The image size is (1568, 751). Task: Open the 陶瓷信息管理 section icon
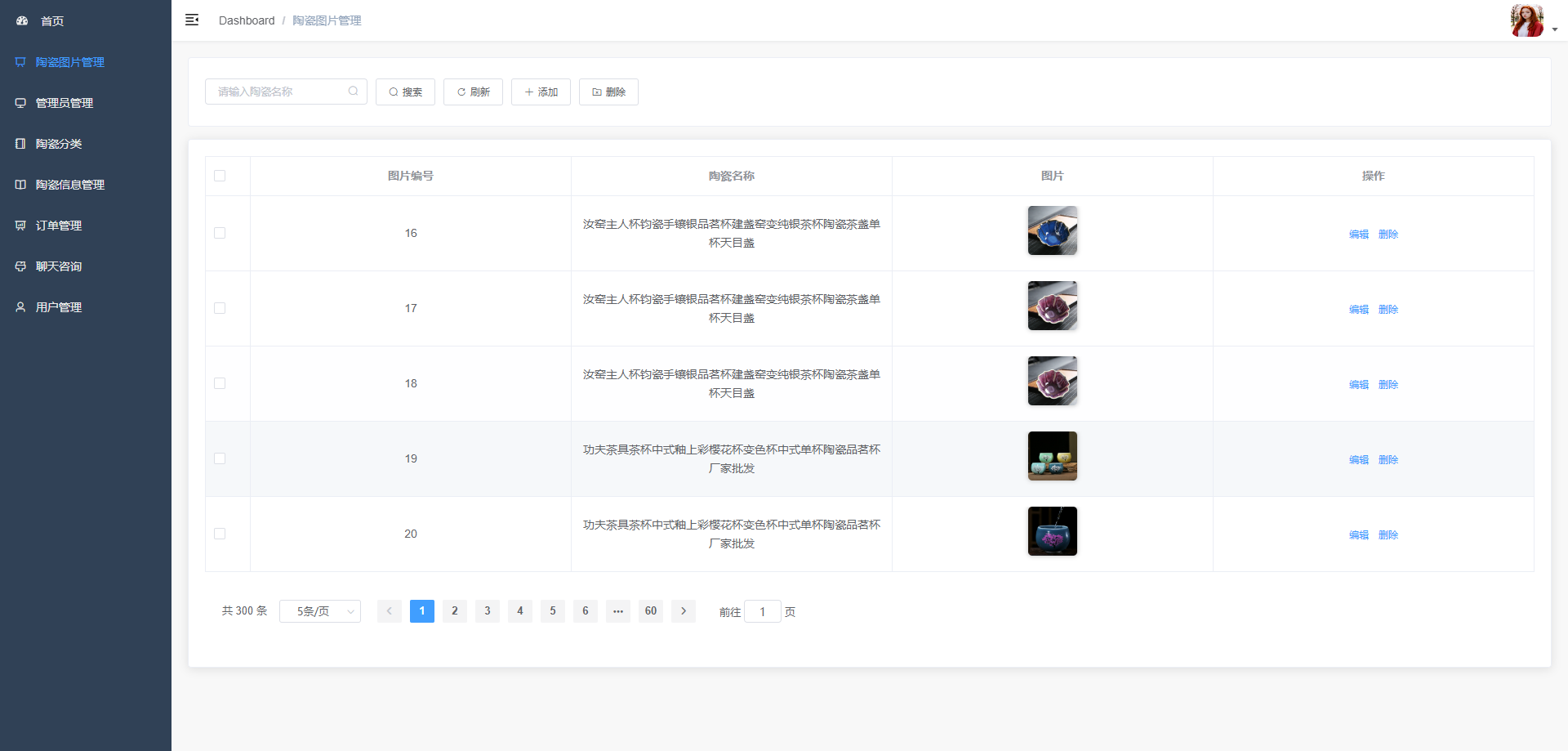click(20, 185)
